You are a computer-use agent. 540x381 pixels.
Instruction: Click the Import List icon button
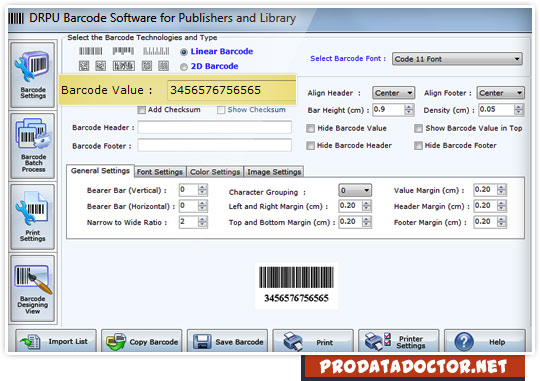tap(56, 341)
